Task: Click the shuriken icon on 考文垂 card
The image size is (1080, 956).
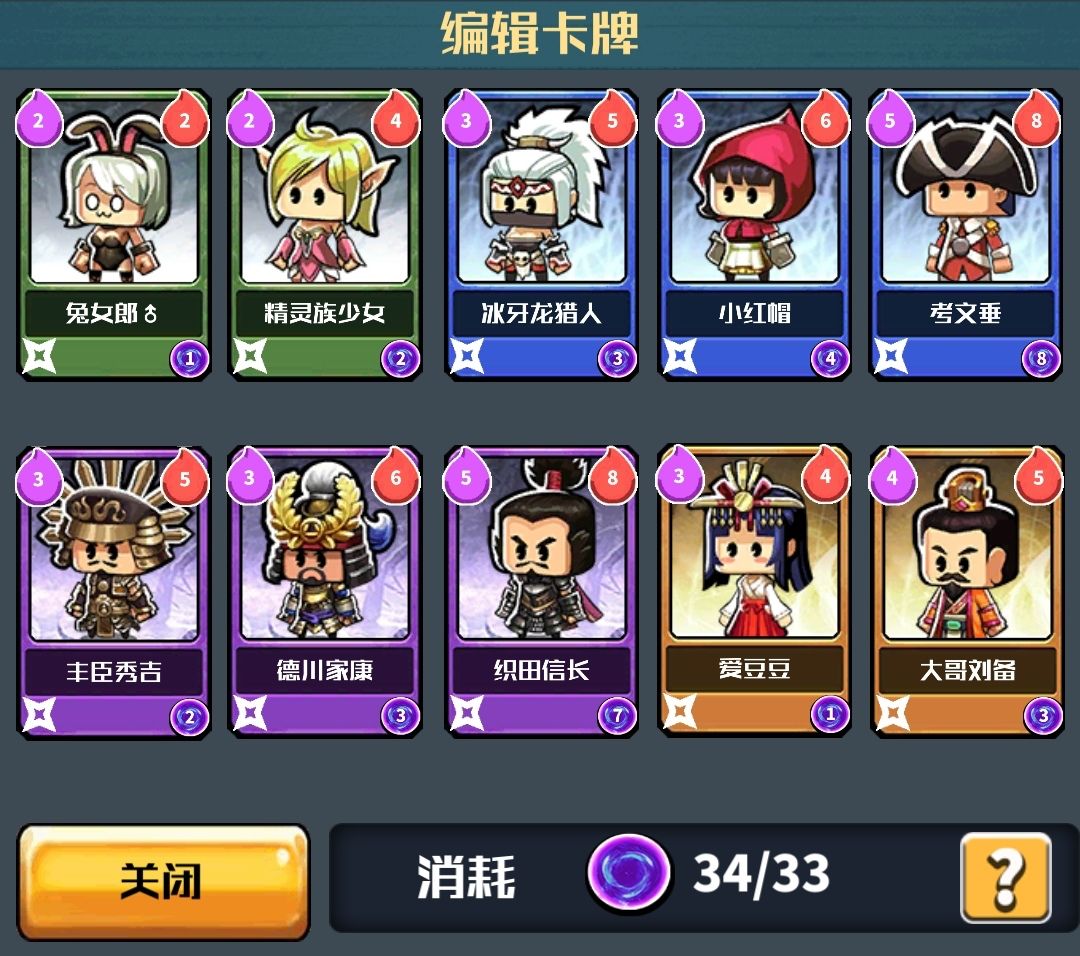Action: pos(891,356)
